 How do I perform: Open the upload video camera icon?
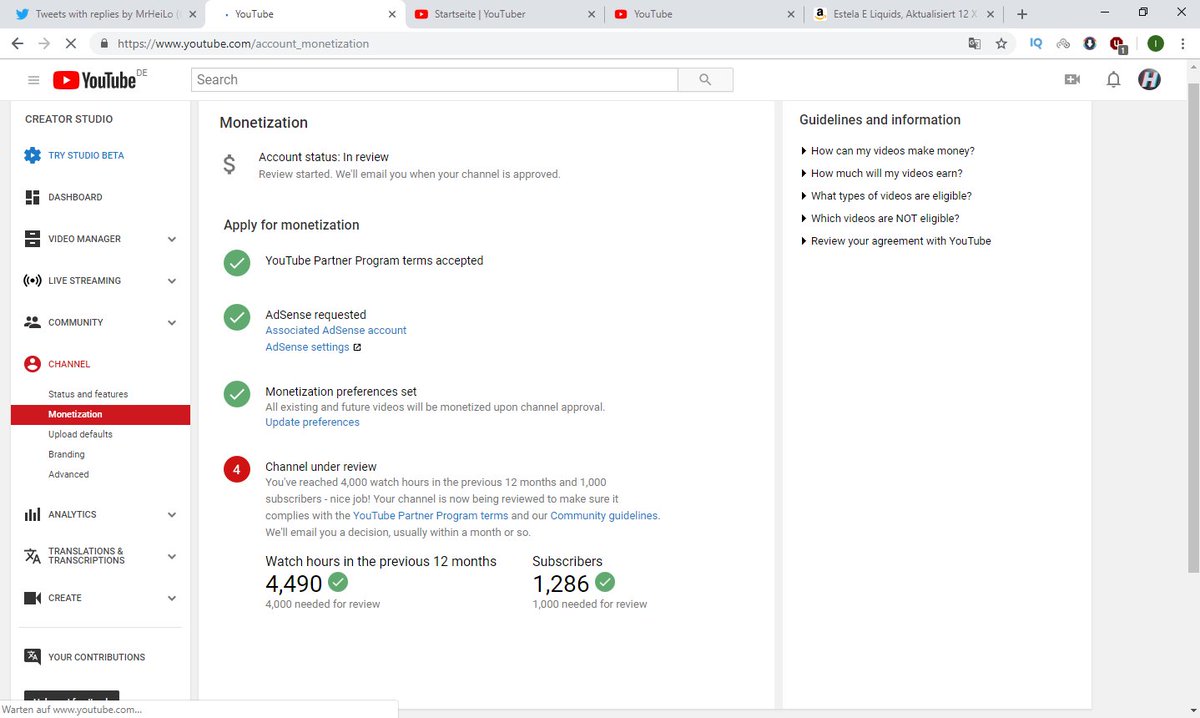point(1072,80)
